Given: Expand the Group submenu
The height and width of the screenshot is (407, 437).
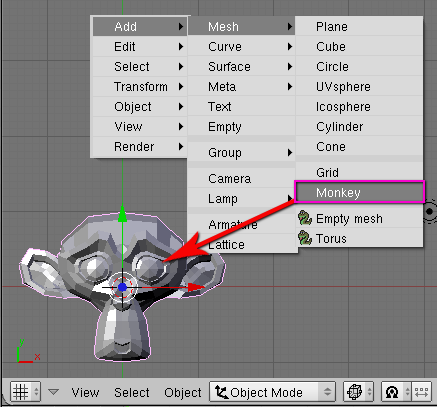Looking at the screenshot, I should [x=241, y=152].
